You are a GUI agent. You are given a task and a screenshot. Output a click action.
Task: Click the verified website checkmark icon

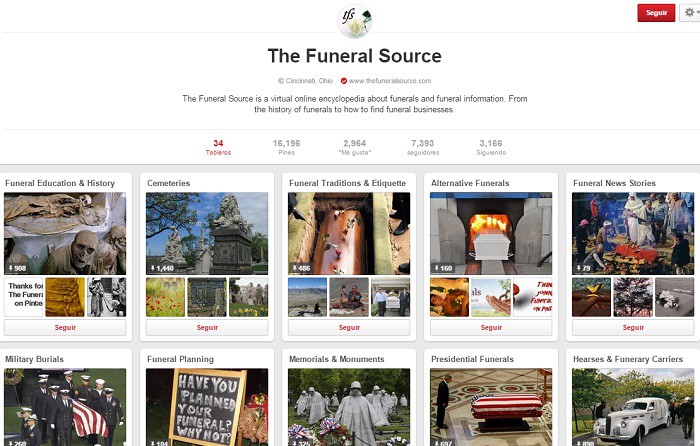pos(344,81)
